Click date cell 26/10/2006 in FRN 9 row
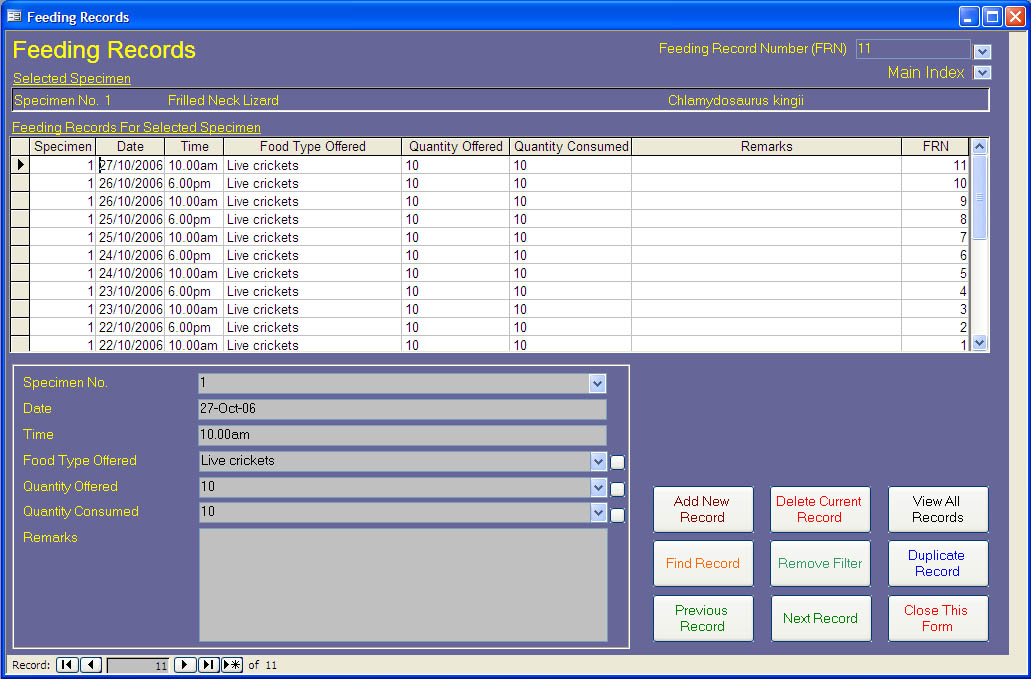The width and height of the screenshot is (1031, 679). (x=130, y=201)
